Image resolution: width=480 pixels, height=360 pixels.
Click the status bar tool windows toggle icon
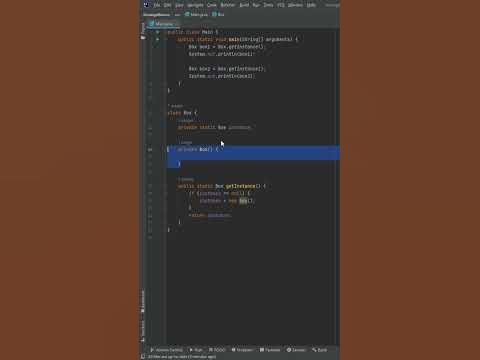(143, 357)
